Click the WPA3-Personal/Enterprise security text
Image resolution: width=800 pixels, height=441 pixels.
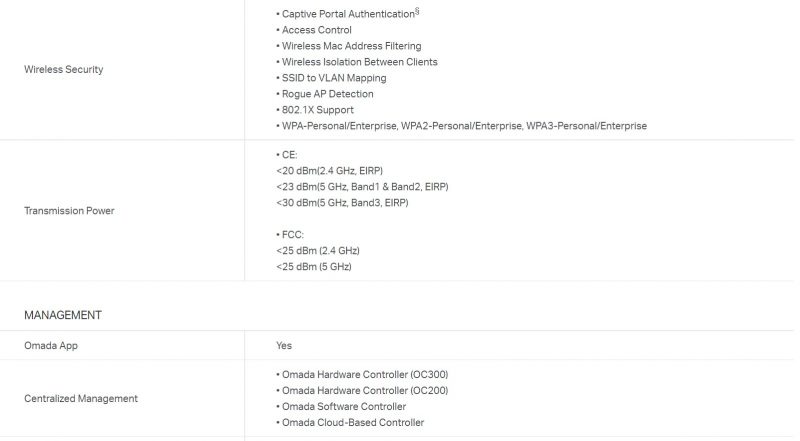pos(586,126)
